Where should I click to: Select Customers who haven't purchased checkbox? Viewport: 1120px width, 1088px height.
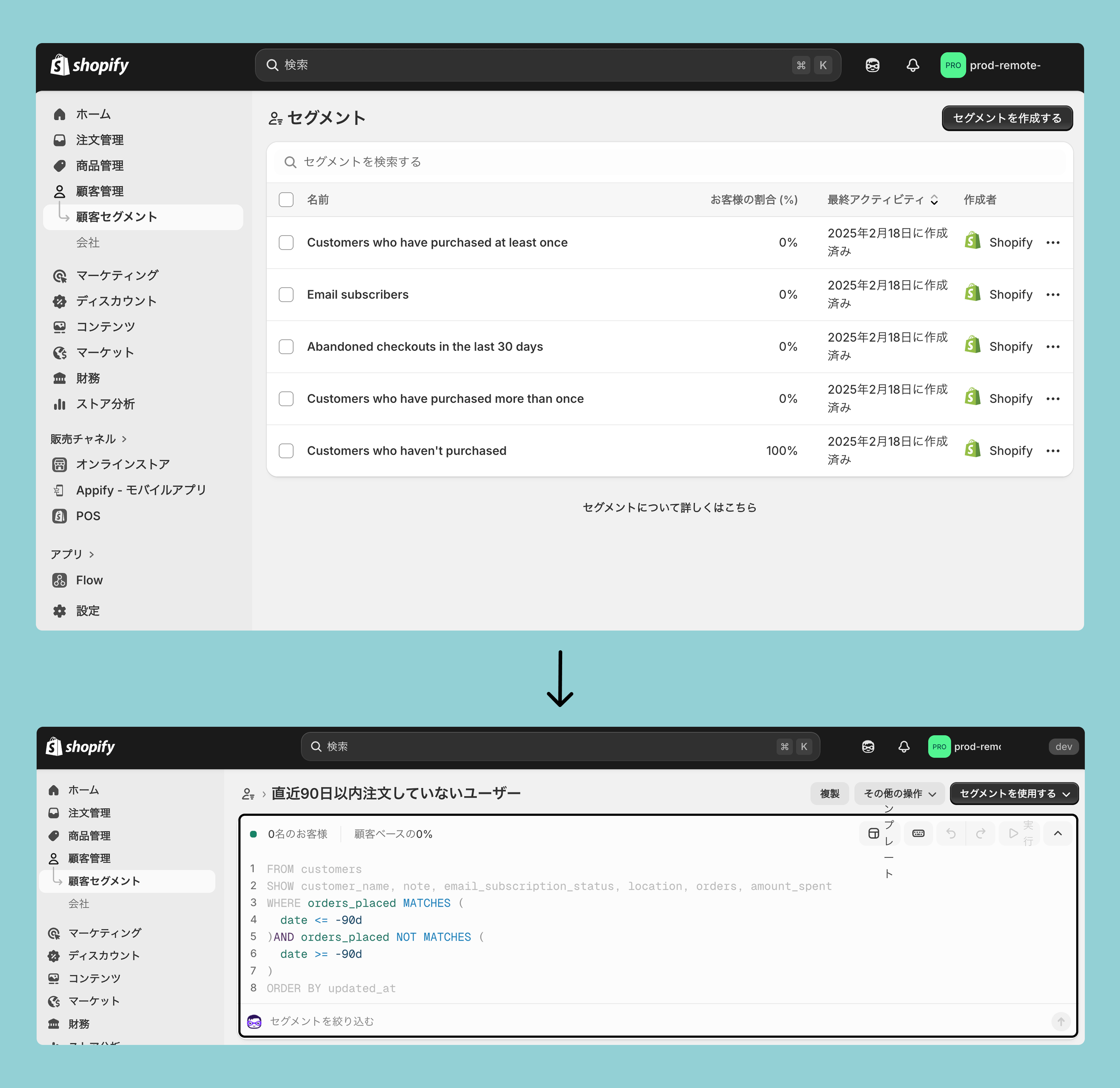click(x=286, y=451)
